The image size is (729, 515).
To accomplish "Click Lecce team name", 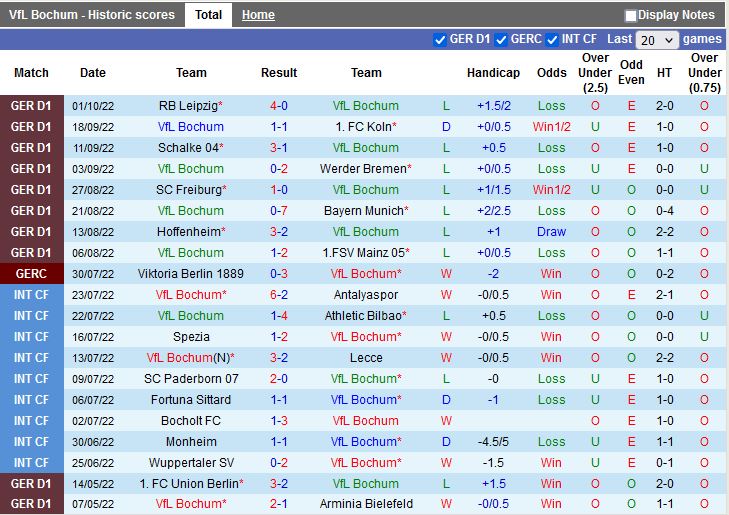I will pyautogui.click(x=366, y=358).
